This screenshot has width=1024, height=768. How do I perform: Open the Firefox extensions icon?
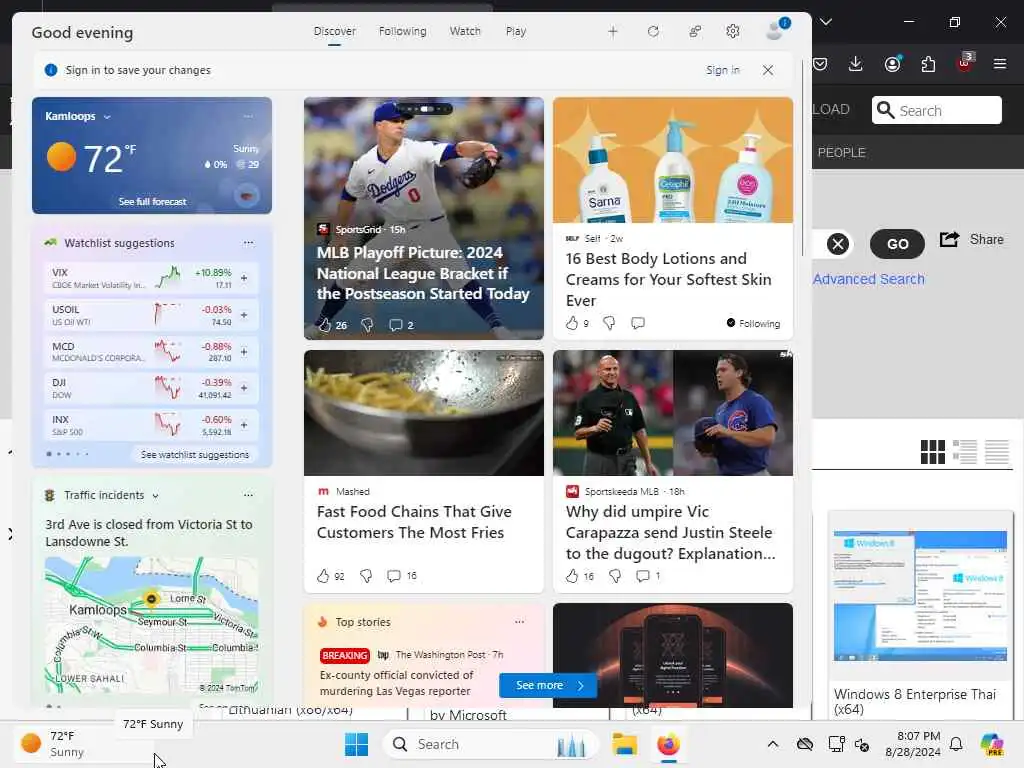click(x=928, y=64)
